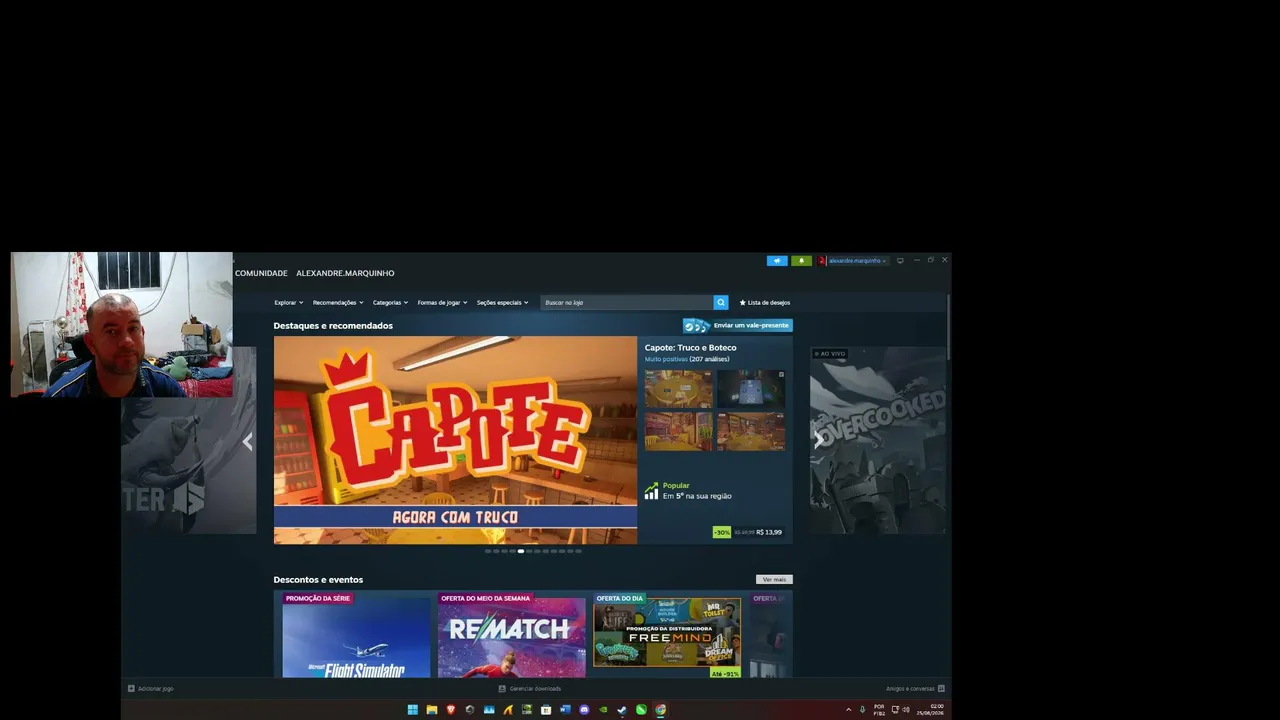The image size is (1280, 720).
Task: Click the microphone icon in system tray
Action: point(863,710)
